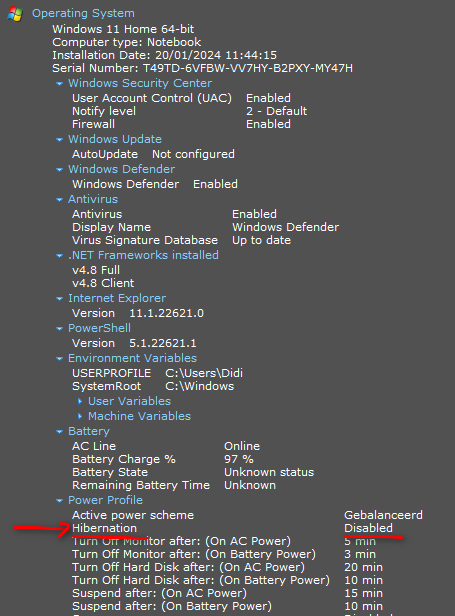
Task: Select the Hibernation row label
Action: [x=105, y=528]
